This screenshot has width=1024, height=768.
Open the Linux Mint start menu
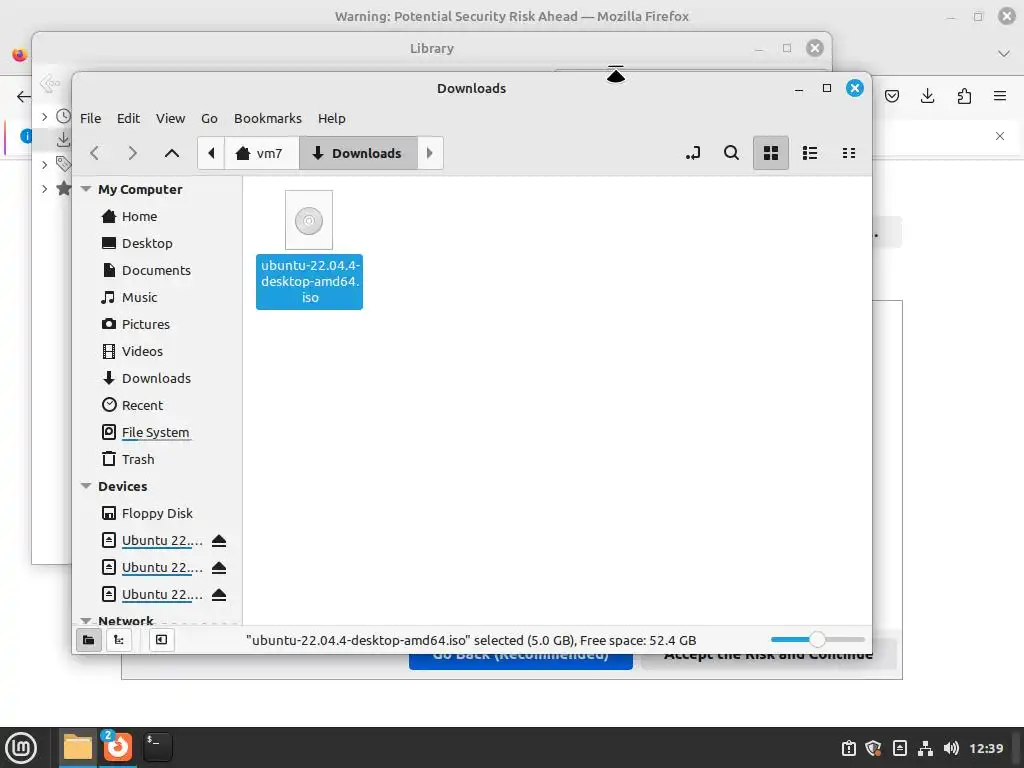click(21, 748)
